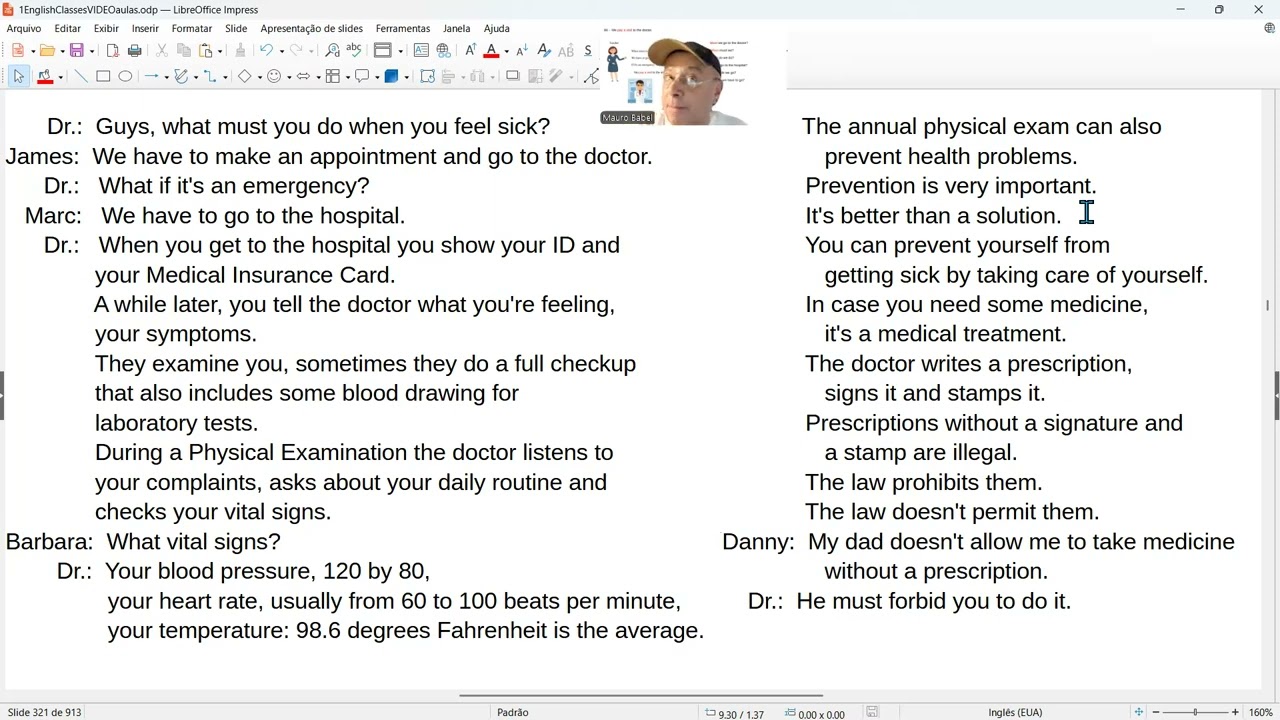
Task: Select the Lines and Arrows tool
Action: pos(151,76)
